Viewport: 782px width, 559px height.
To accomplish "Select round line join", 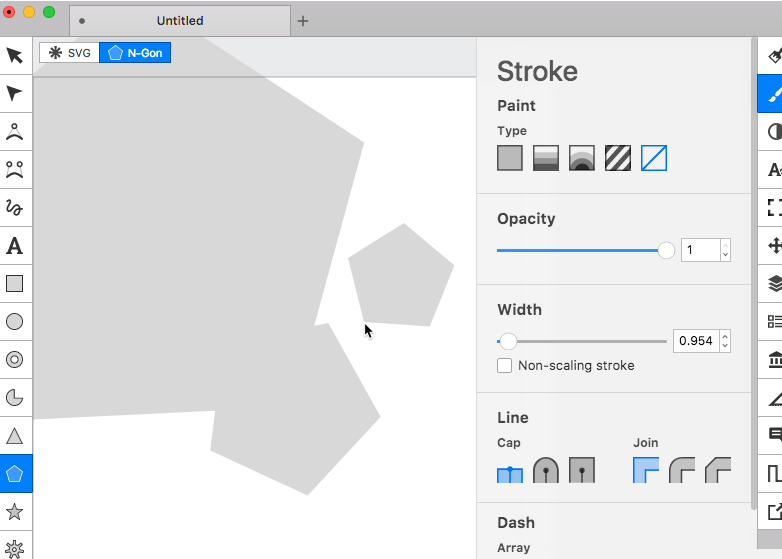I will (682, 470).
